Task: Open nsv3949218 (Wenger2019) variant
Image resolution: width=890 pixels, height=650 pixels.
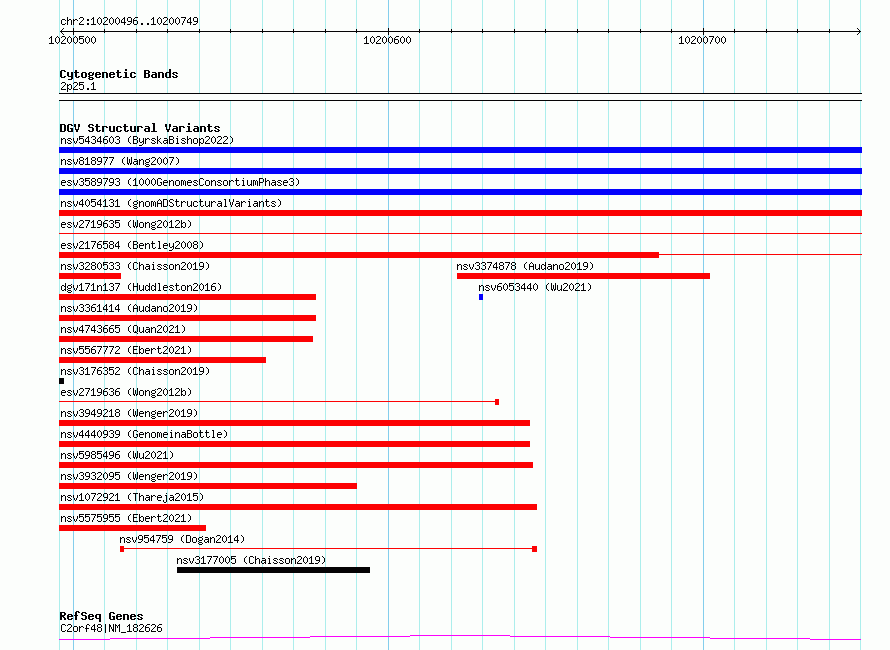Action: click(x=129, y=413)
